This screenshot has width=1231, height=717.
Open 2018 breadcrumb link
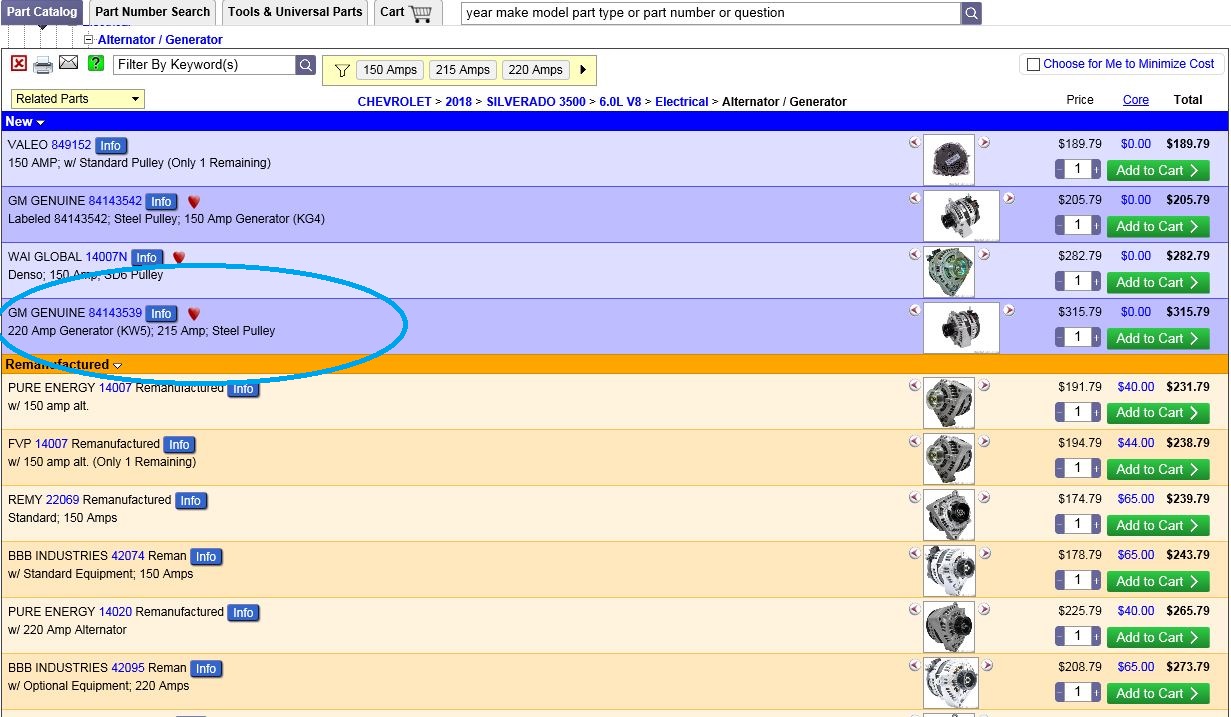point(459,102)
